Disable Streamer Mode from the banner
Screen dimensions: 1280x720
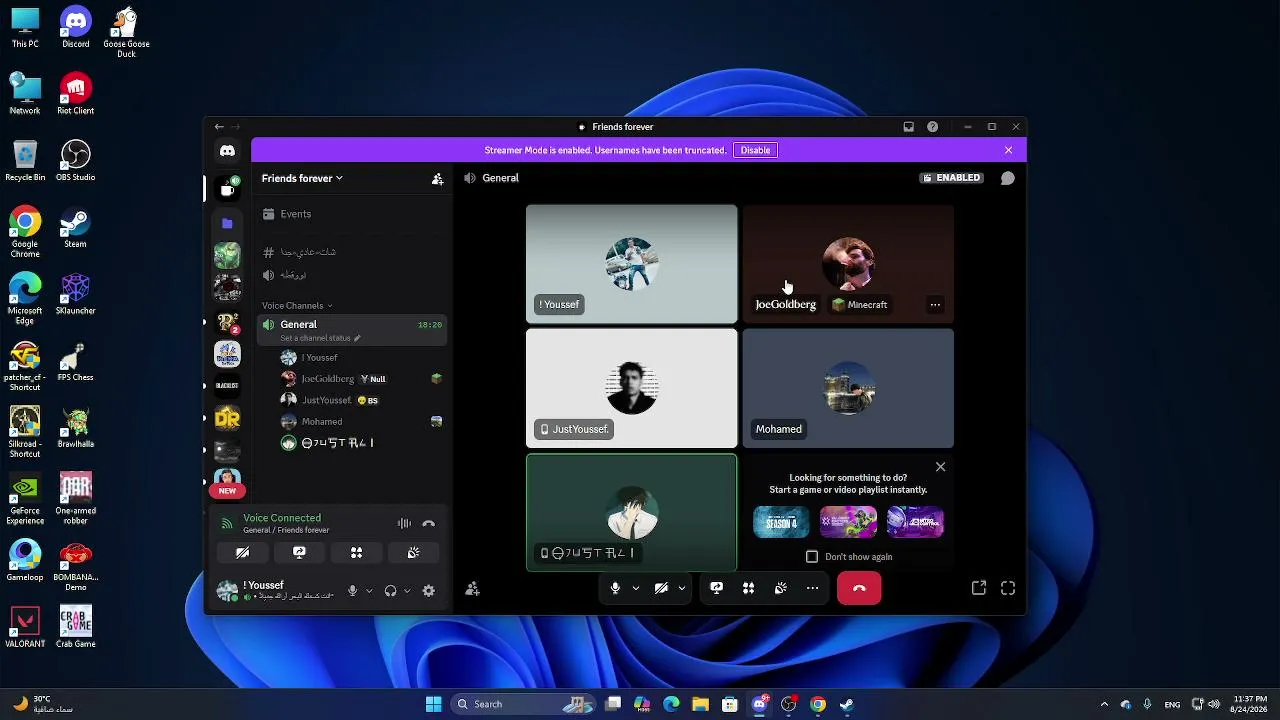[755, 150]
